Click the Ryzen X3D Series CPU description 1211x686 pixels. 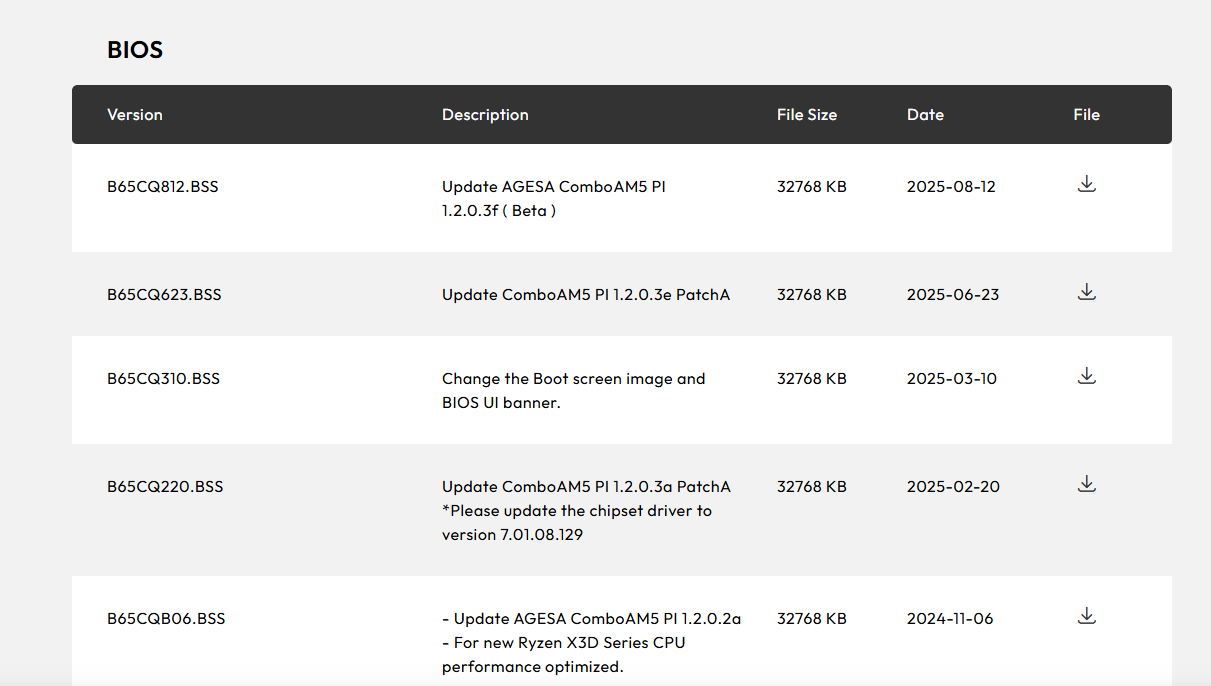click(x=564, y=655)
